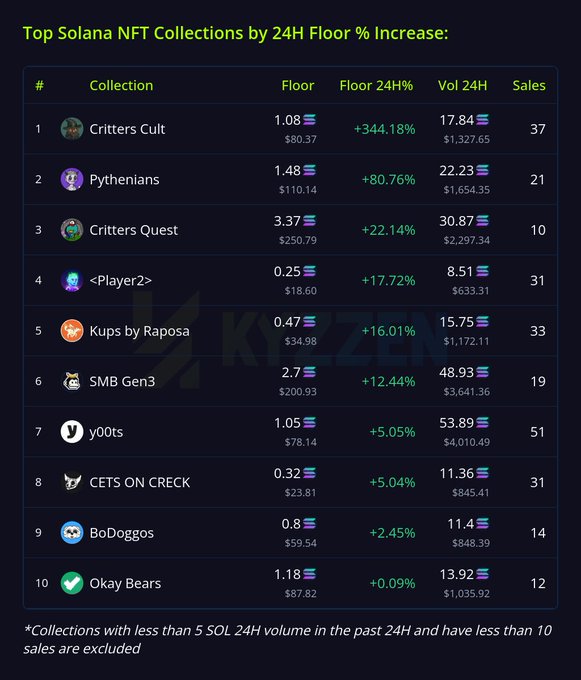
Task: Open the CETS ON CRECK name
Action: click(140, 482)
